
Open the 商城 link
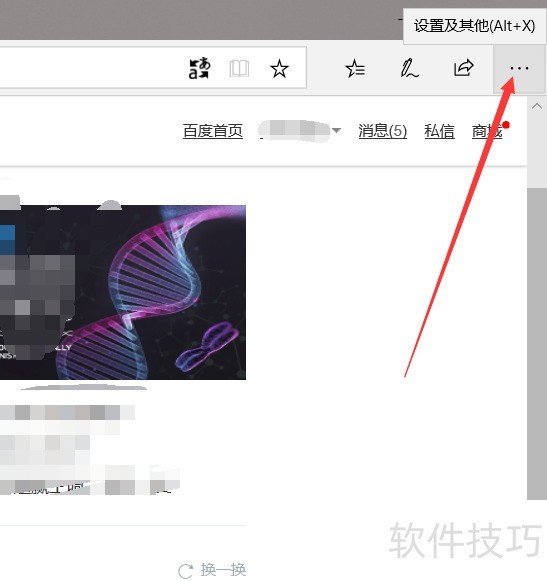487,131
